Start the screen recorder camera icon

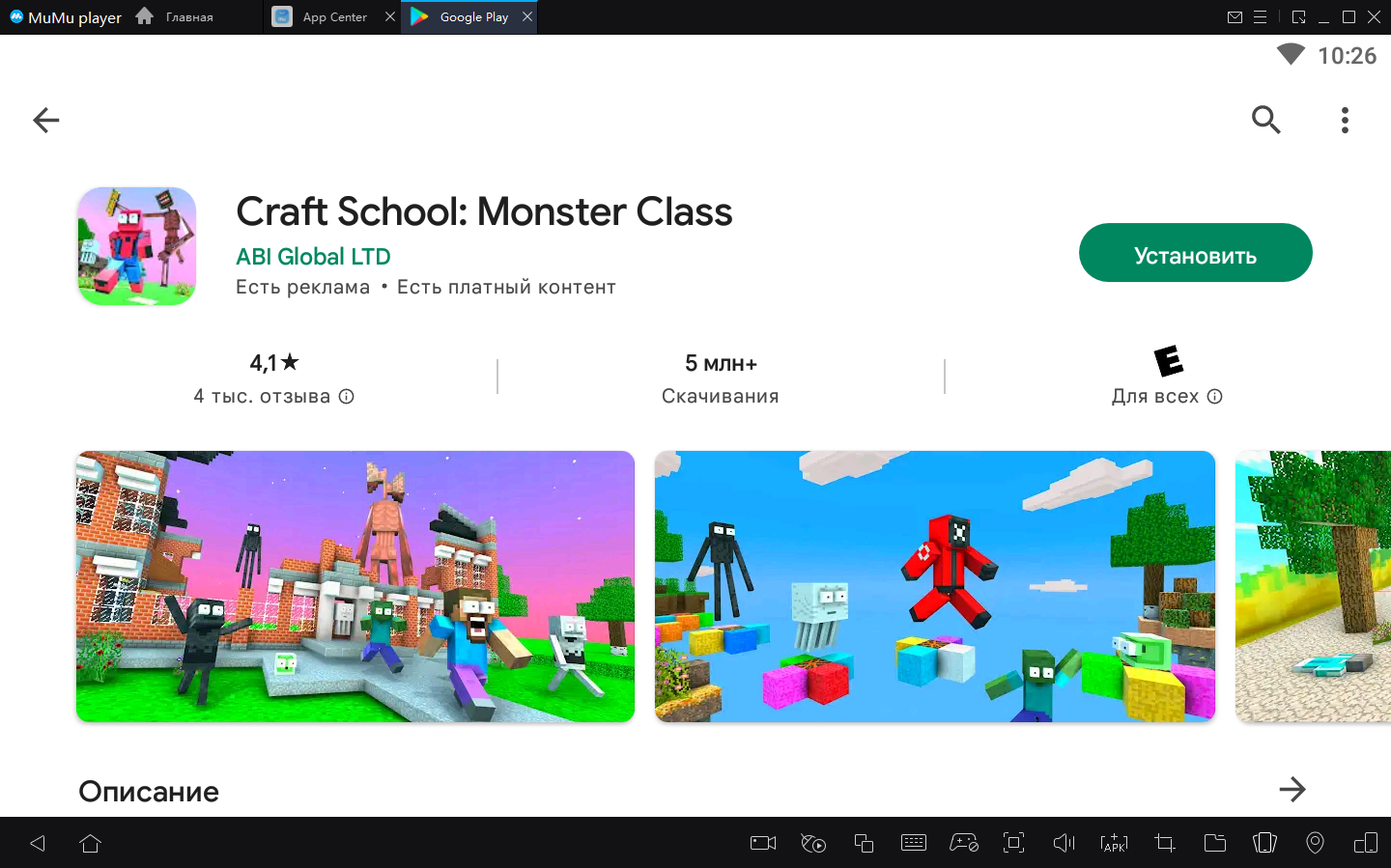pyautogui.click(x=763, y=843)
